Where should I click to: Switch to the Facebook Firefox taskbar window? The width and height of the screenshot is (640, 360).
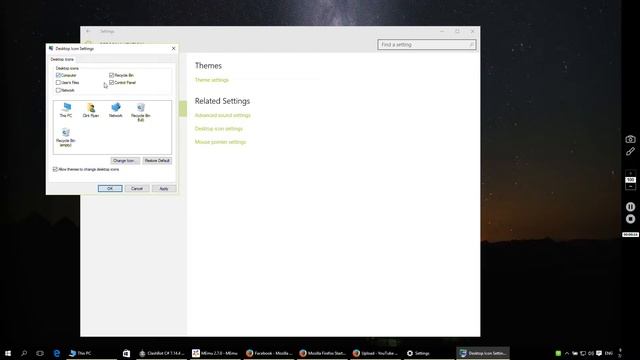(269, 353)
